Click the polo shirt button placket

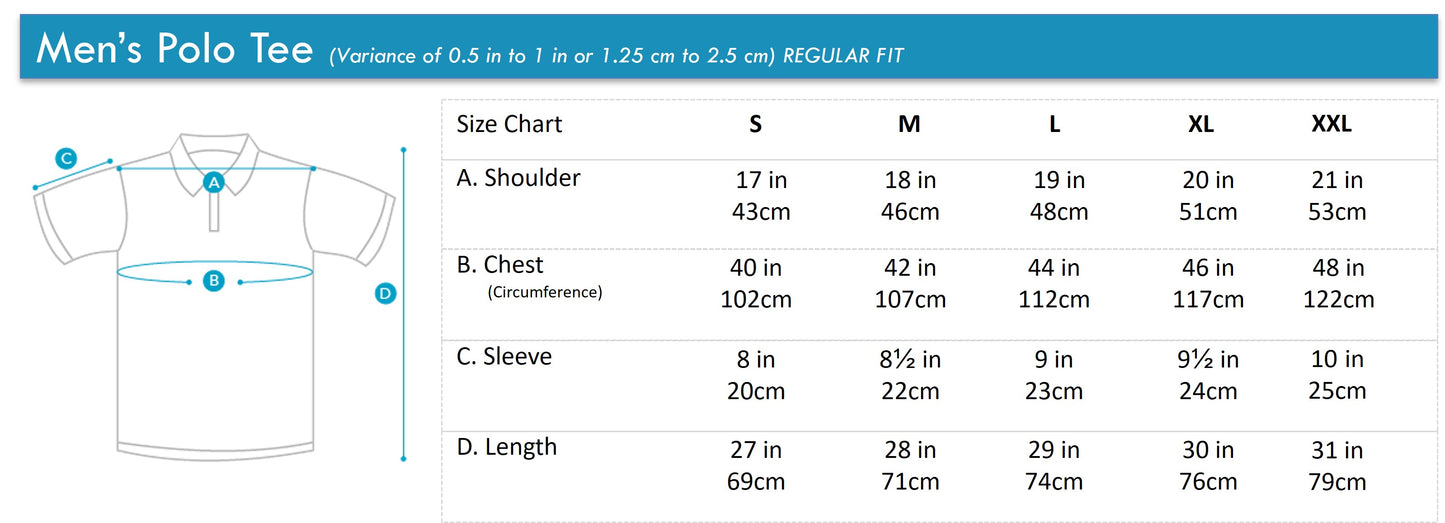(x=214, y=212)
